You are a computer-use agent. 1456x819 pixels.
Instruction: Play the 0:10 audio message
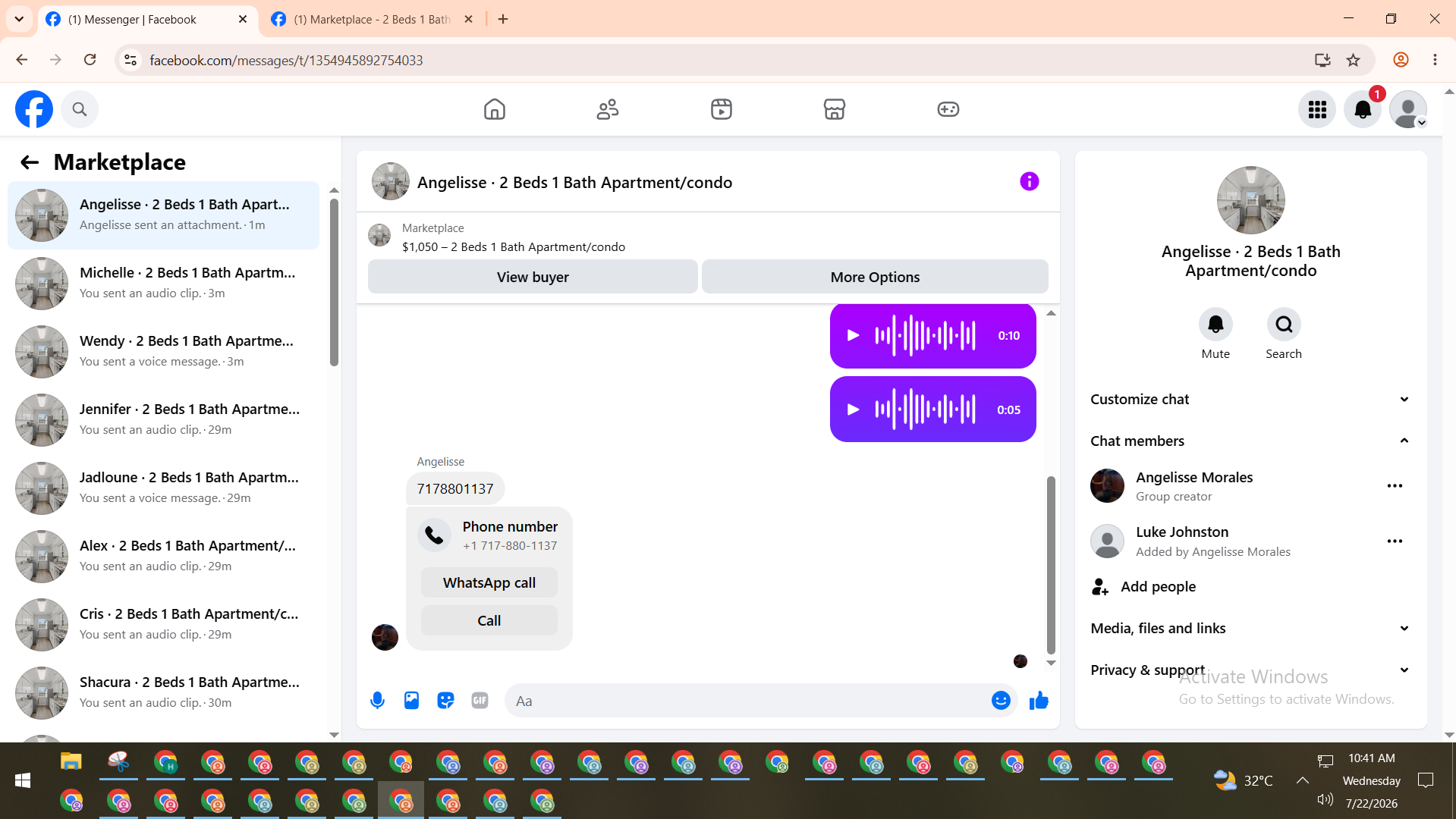(853, 335)
